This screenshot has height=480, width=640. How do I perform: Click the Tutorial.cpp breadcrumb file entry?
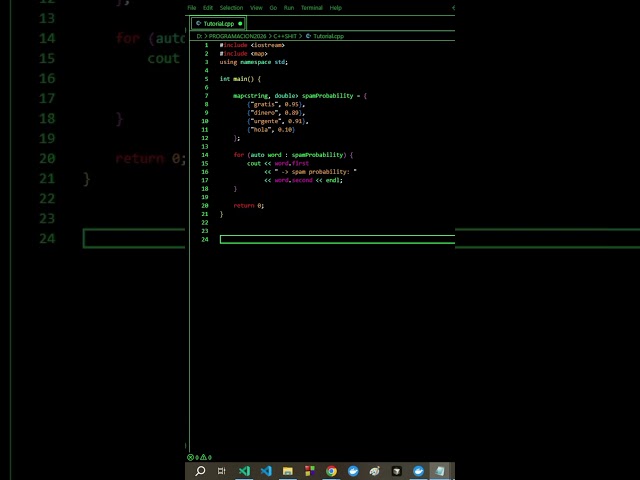coord(325,36)
